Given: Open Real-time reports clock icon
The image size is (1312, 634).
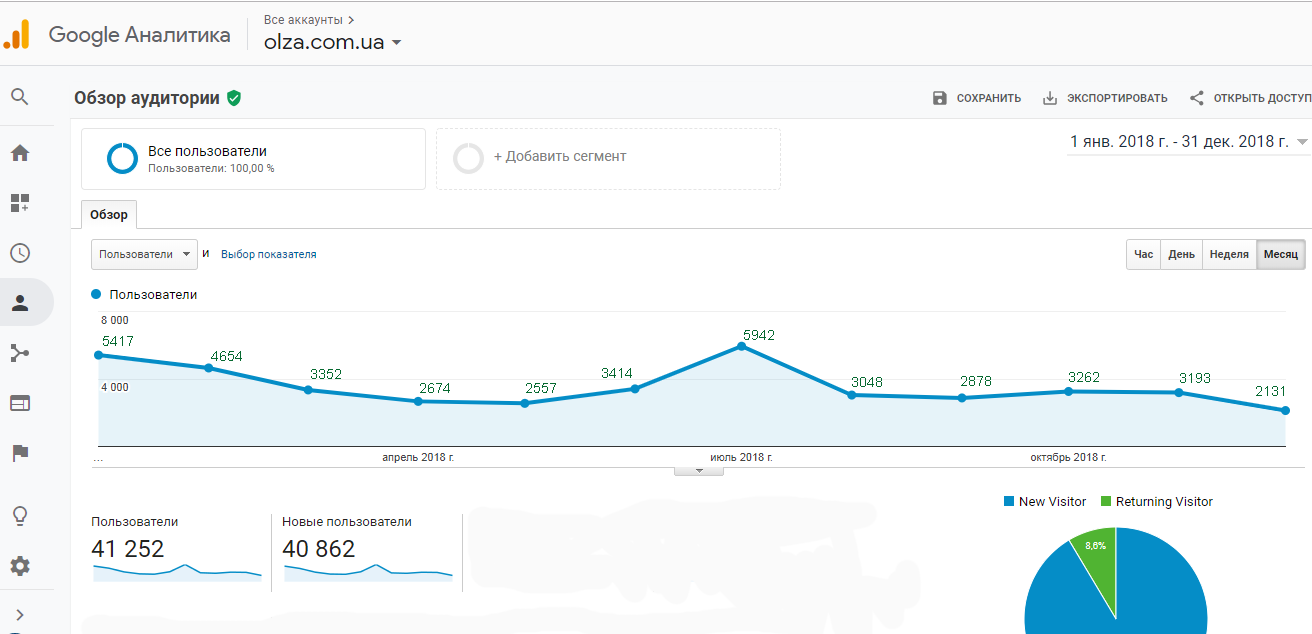Looking at the screenshot, I should (x=20, y=253).
